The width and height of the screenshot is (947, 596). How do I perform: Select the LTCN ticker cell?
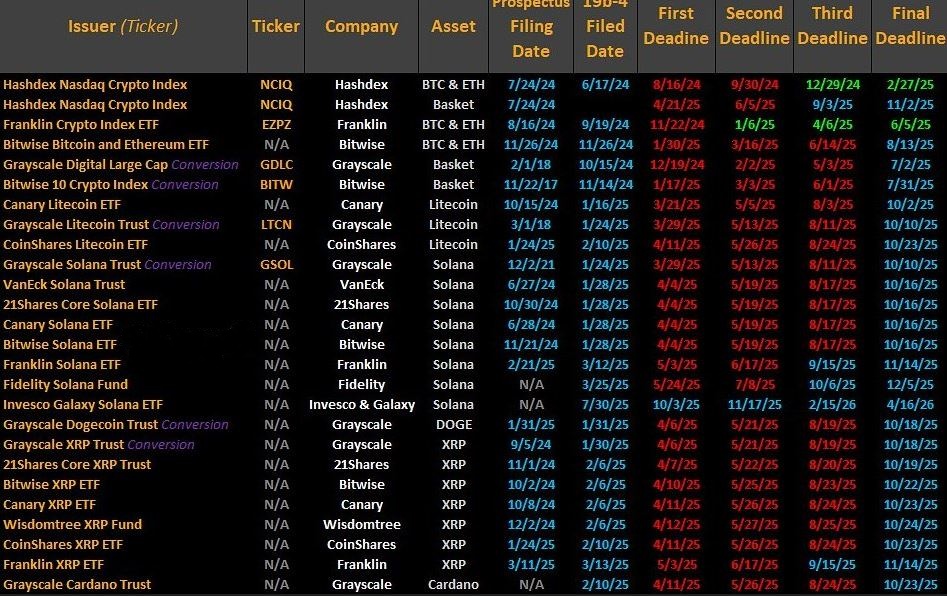coord(277,225)
